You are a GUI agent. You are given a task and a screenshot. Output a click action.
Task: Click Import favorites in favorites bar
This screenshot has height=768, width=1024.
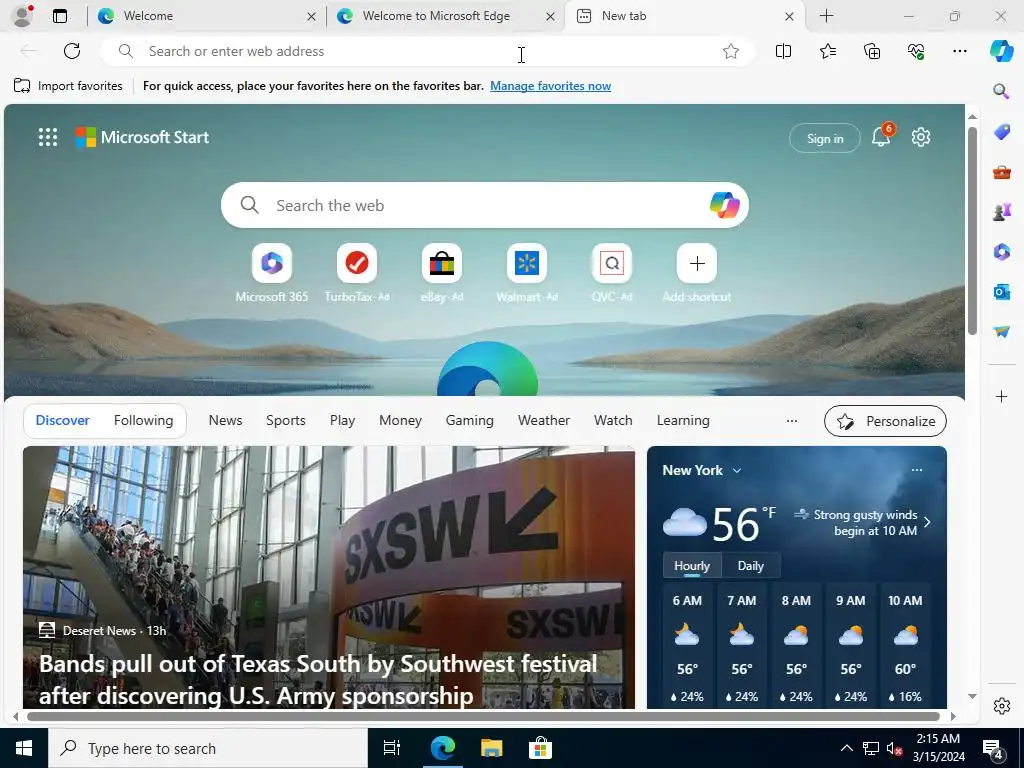click(68, 86)
